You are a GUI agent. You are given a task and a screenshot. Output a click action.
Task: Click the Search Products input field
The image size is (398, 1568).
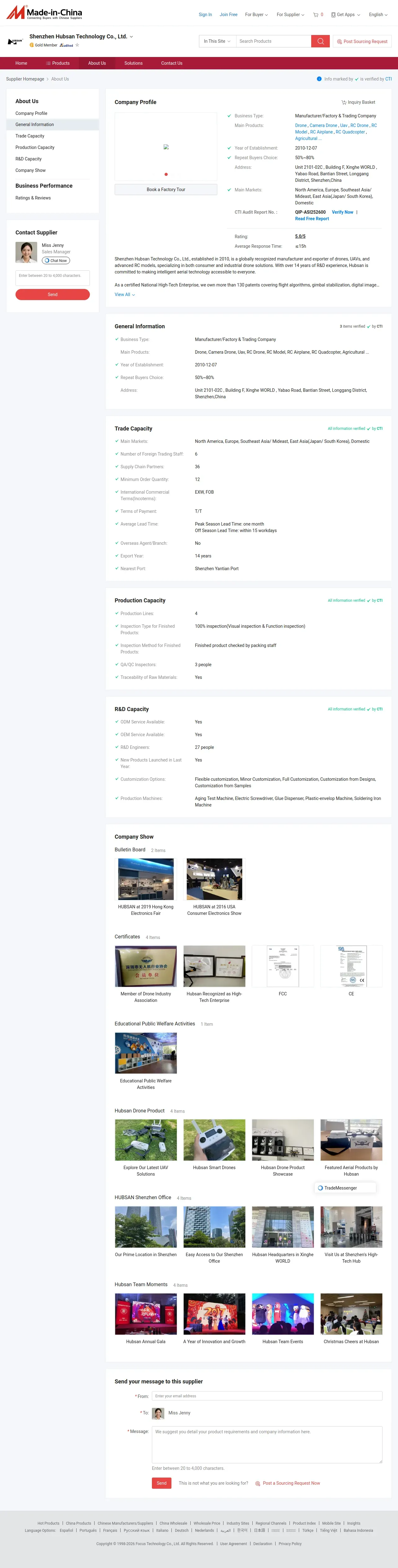pos(274,41)
